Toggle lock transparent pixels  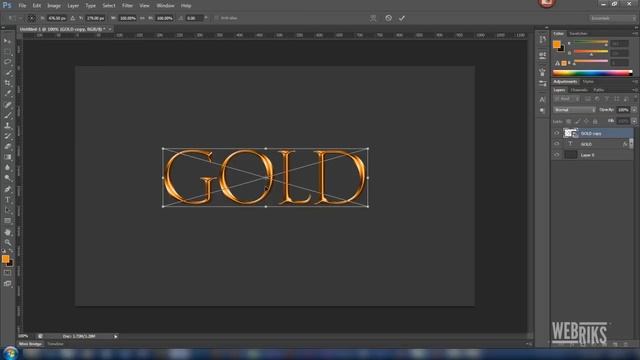569,121
